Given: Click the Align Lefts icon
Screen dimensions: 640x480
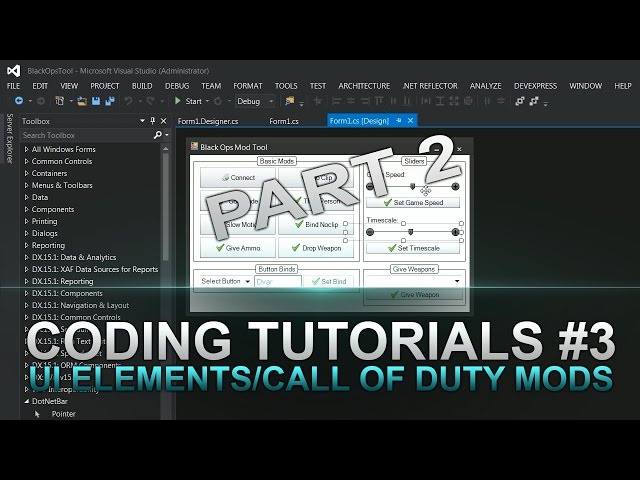Looking at the screenshot, I should 337,101.
